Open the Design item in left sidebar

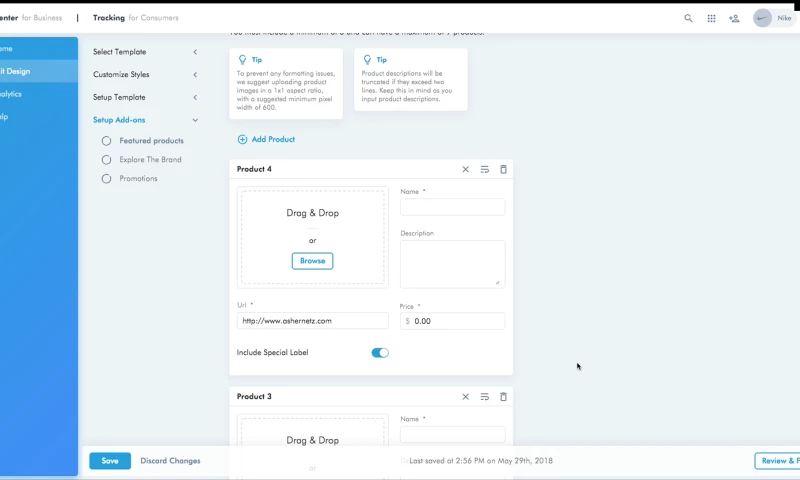point(39,71)
